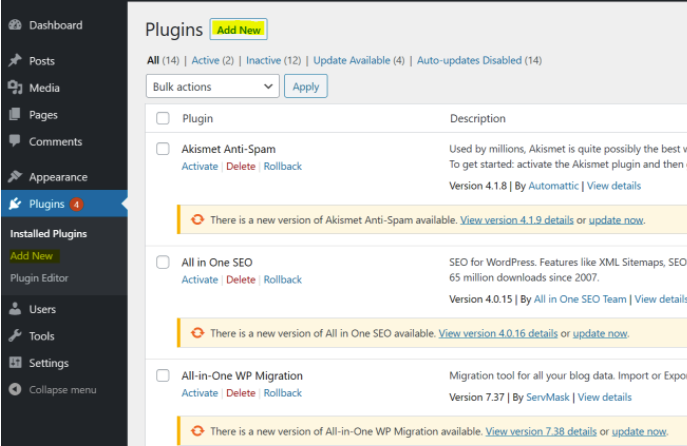The image size is (687, 446).
Task: Click the Users person icon
Action: pyautogui.click(x=15, y=309)
